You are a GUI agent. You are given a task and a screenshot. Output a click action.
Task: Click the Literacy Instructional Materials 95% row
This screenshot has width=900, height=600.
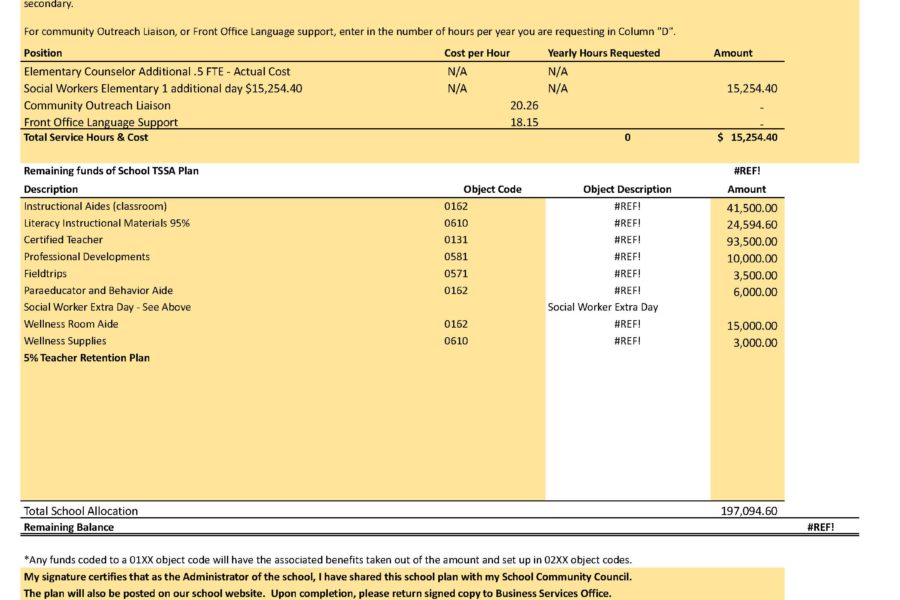[402, 223]
